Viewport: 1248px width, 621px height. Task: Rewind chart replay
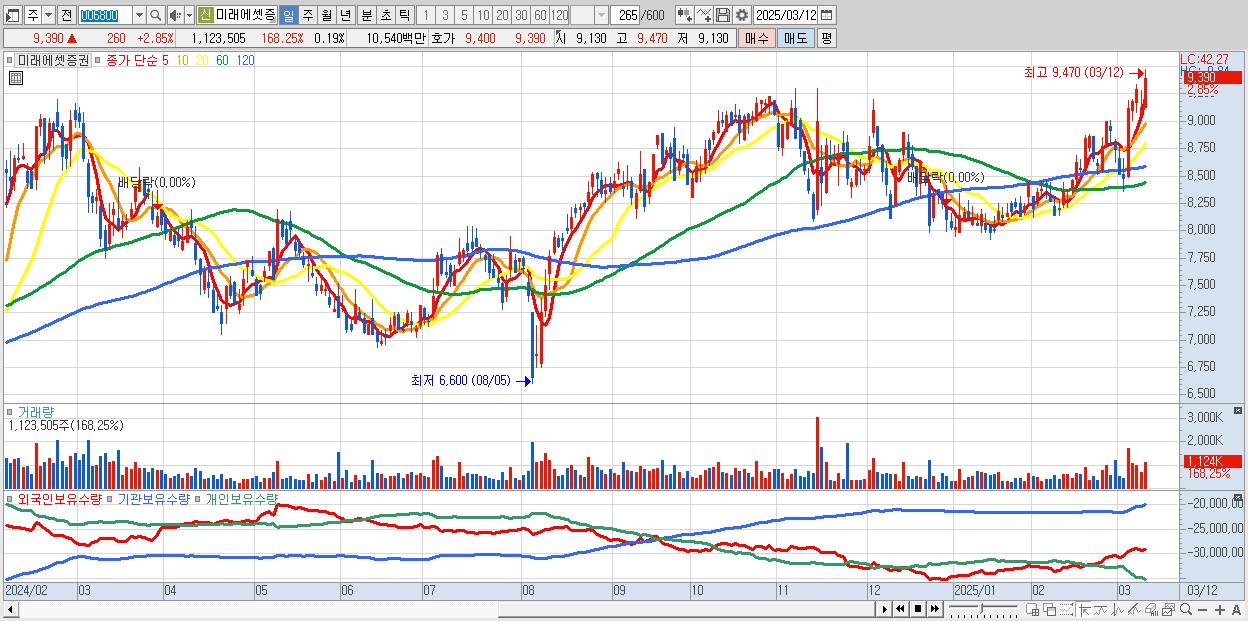[900, 609]
